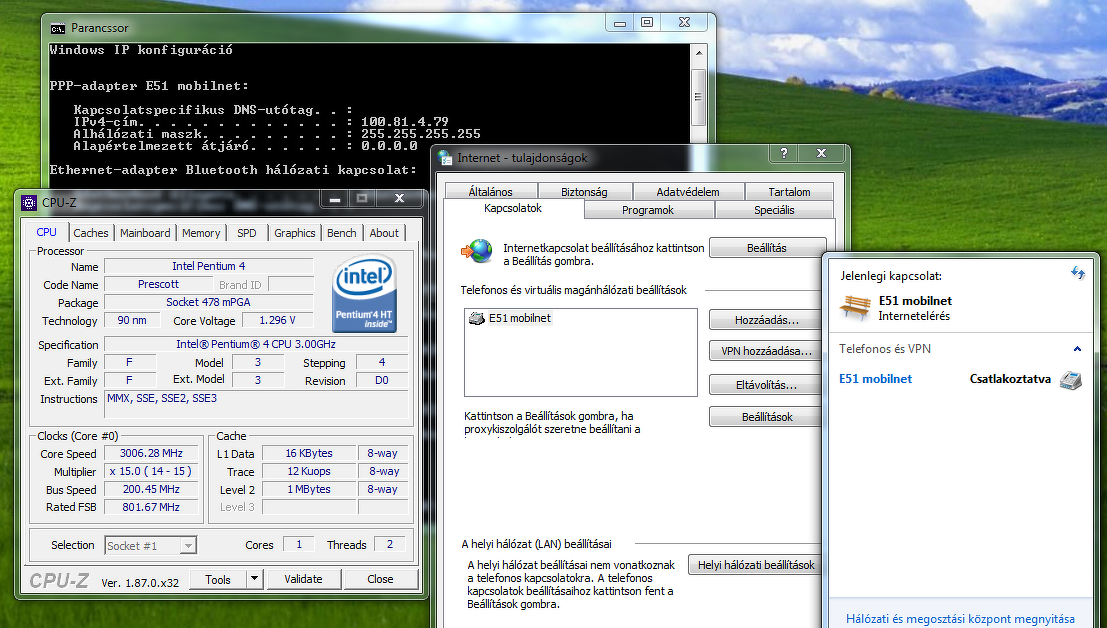Click the CPU-Z title bar icon
The image size is (1107, 628).
[x=29, y=203]
